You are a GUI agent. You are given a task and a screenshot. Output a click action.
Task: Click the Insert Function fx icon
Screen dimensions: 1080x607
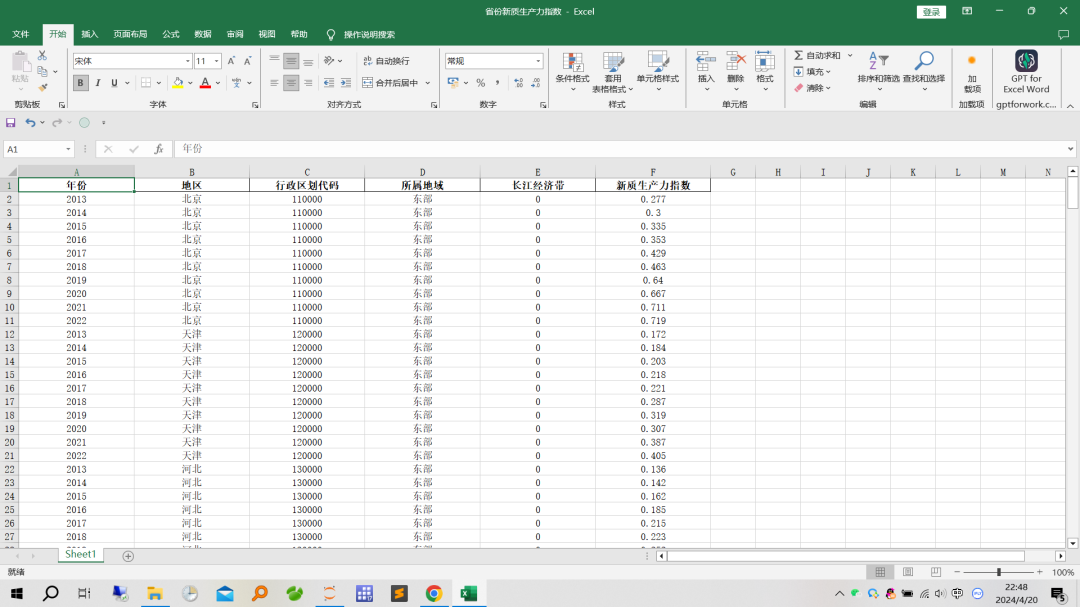(158, 149)
